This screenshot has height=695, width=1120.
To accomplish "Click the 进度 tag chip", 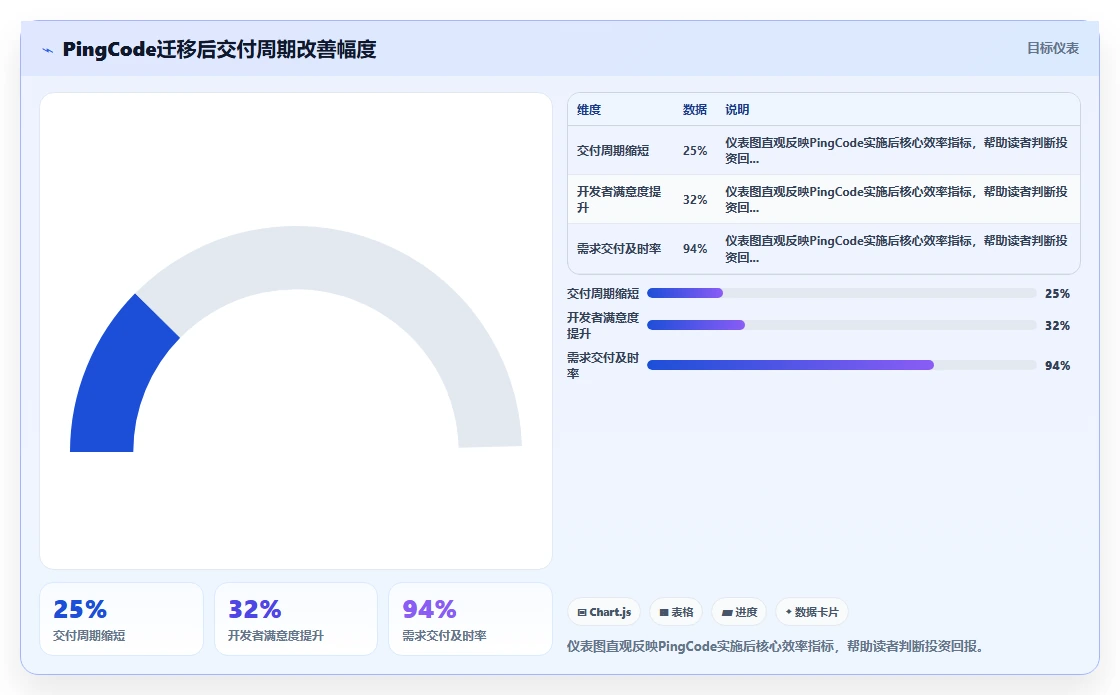I will click(739, 612).
